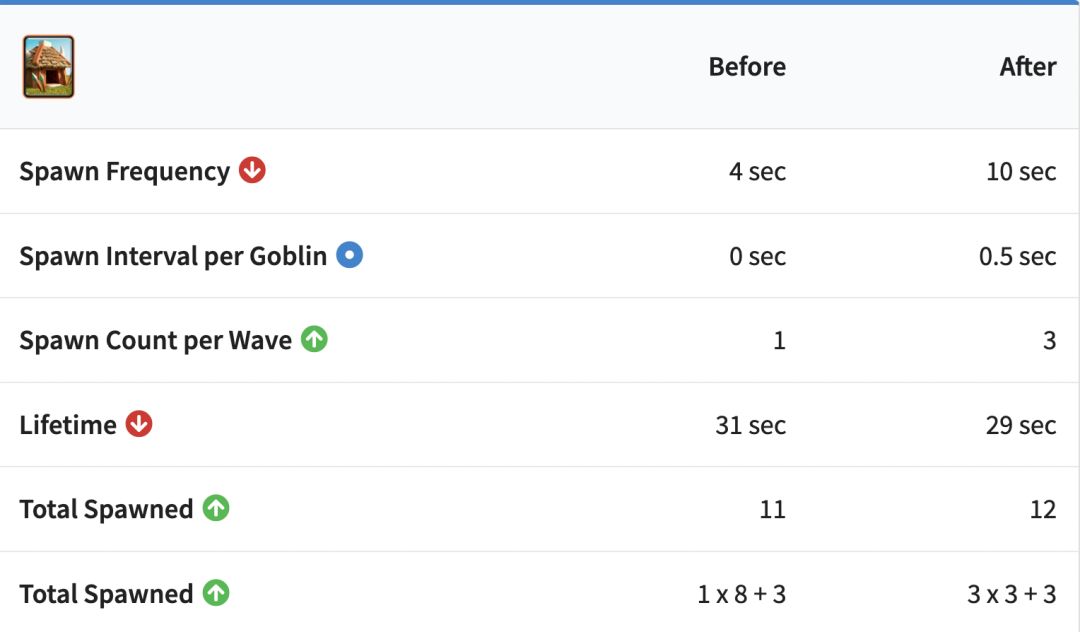Click the Spawn Frequency label
Screen dimensions: 1080x632
click(124, 172)
